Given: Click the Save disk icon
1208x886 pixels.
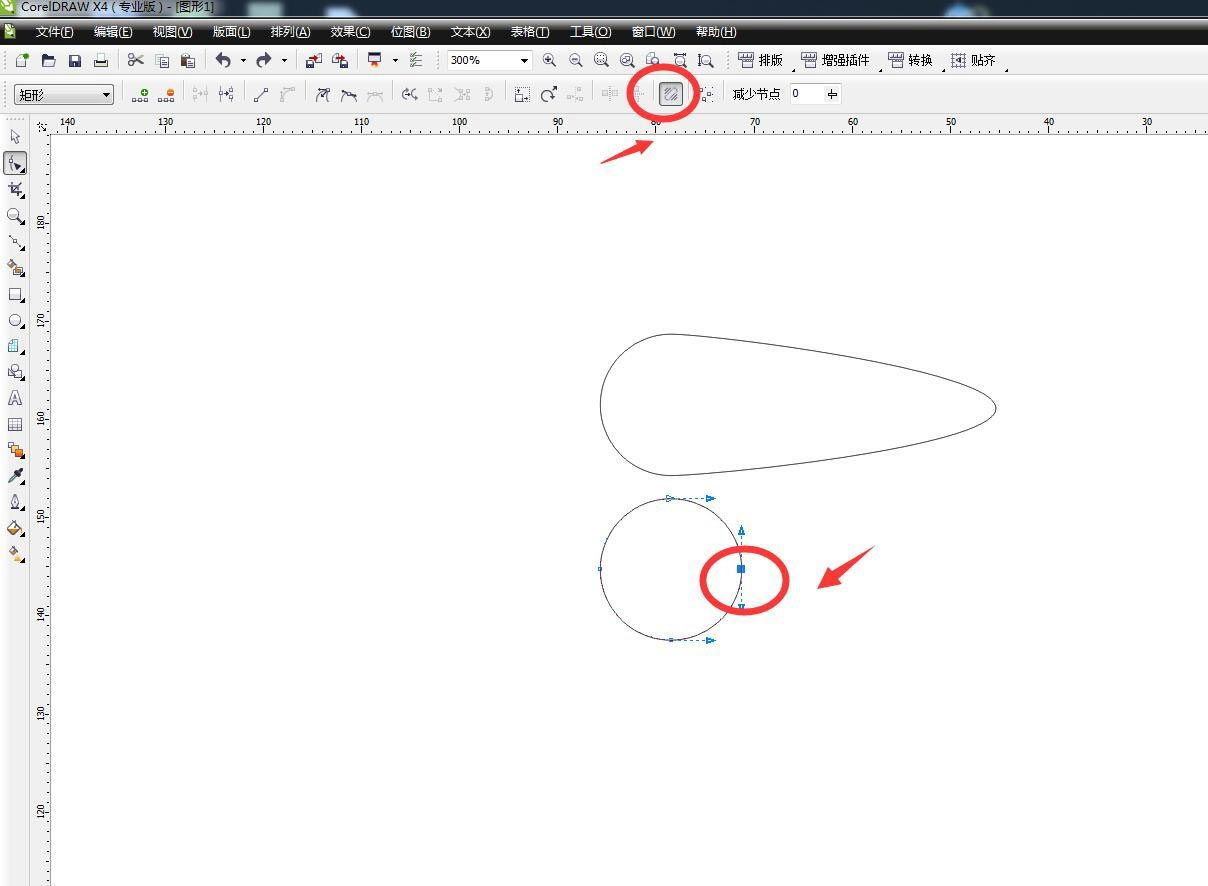Looking at the screenshot, I should coord(75,61).
